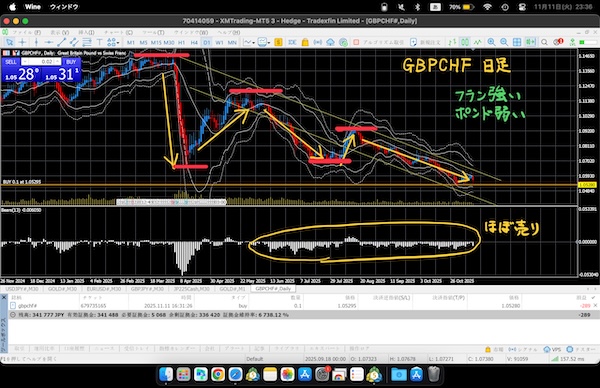Select the trendline drawing tool
The height and width of the screenshot is (388, 600).
(62, 42)
